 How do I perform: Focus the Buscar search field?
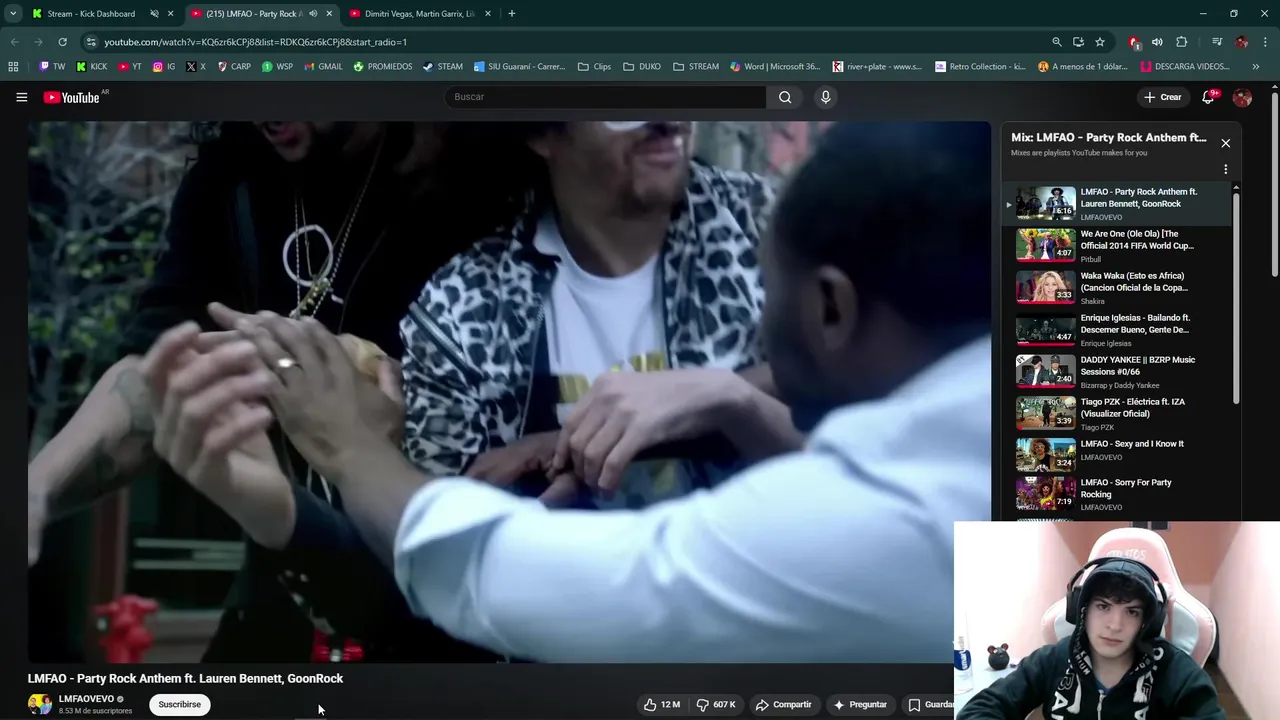pyautogui.click(x=605, y=97)
